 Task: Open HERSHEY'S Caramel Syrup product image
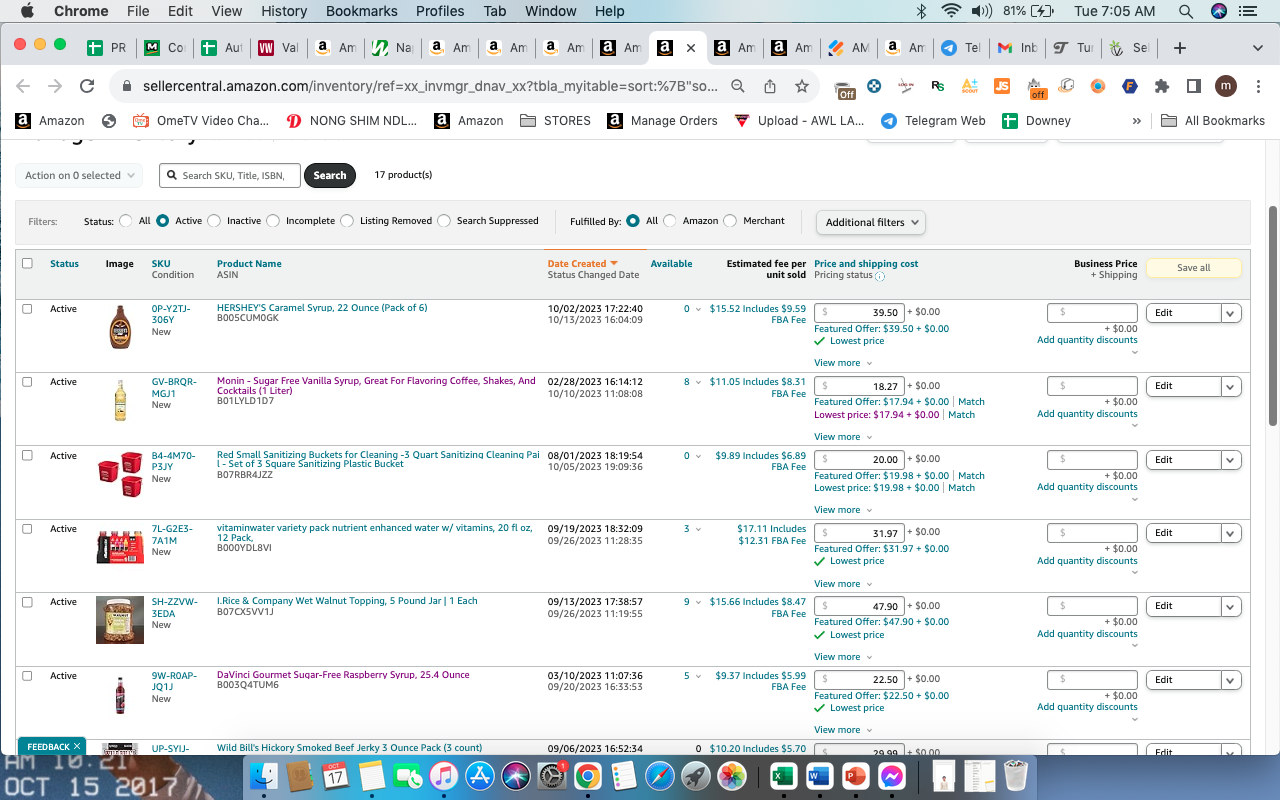tap(120, 327)
